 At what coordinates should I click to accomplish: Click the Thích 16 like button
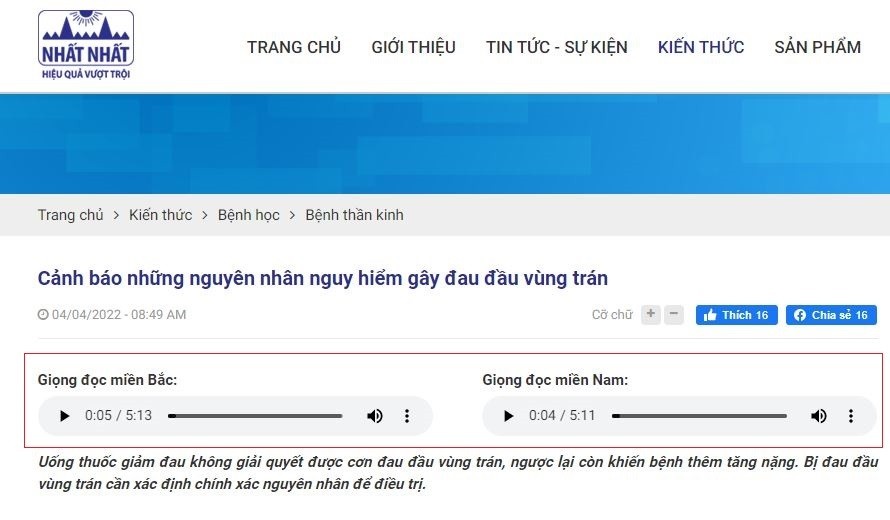[737, 315]
